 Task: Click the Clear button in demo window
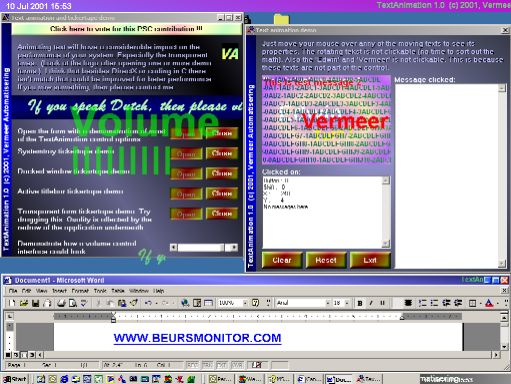click(x=282, y=260)
